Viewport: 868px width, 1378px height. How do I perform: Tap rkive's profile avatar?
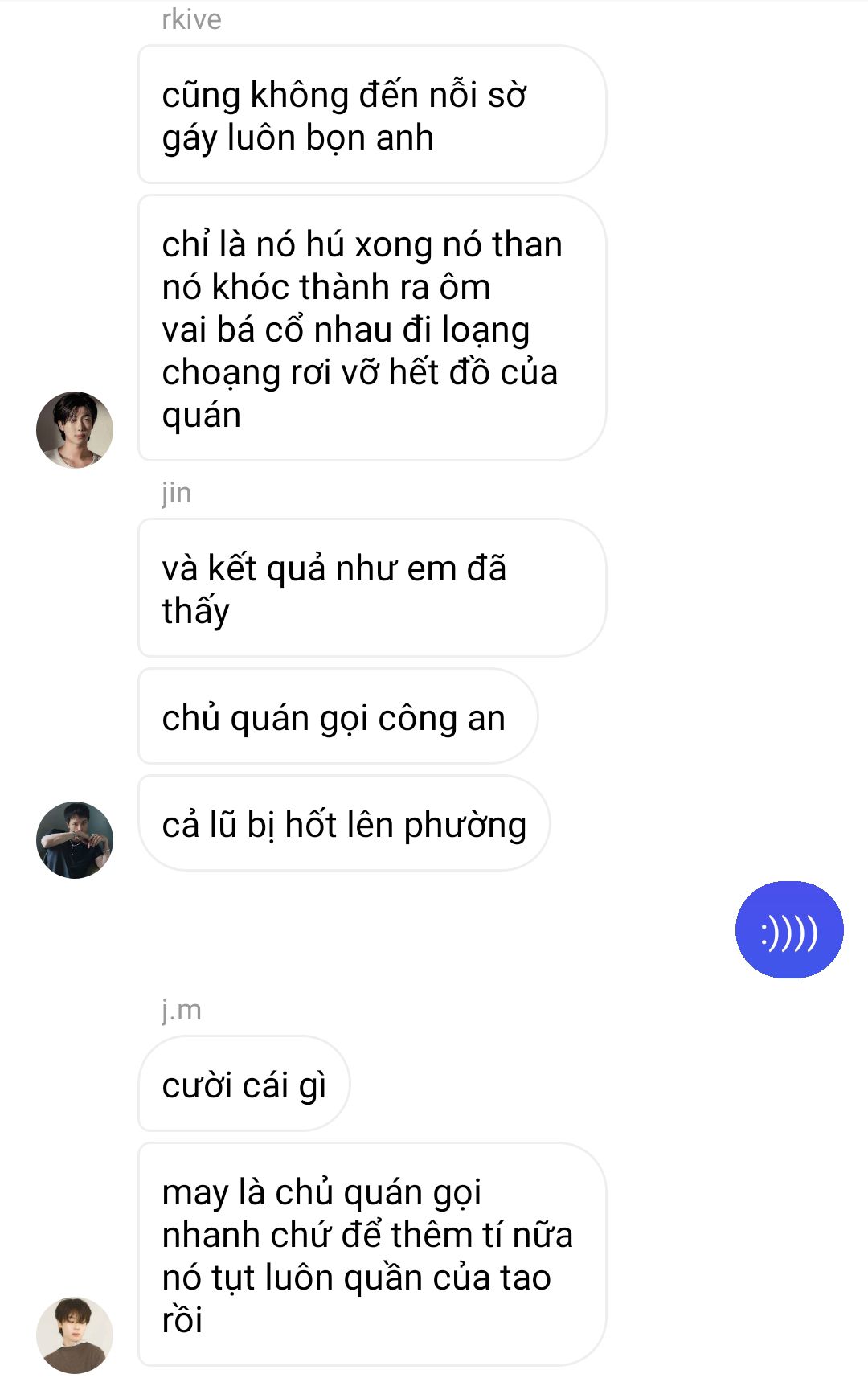[x=75, y=430]
